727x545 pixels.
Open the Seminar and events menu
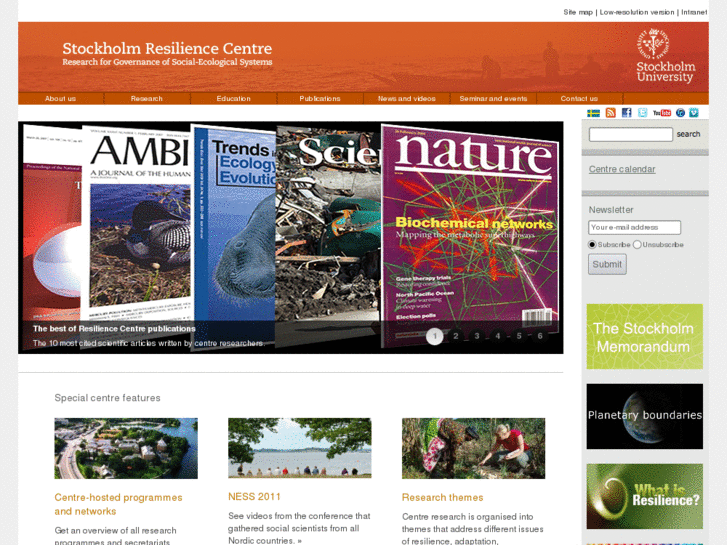pyautogui.click(x=493, y=99)
